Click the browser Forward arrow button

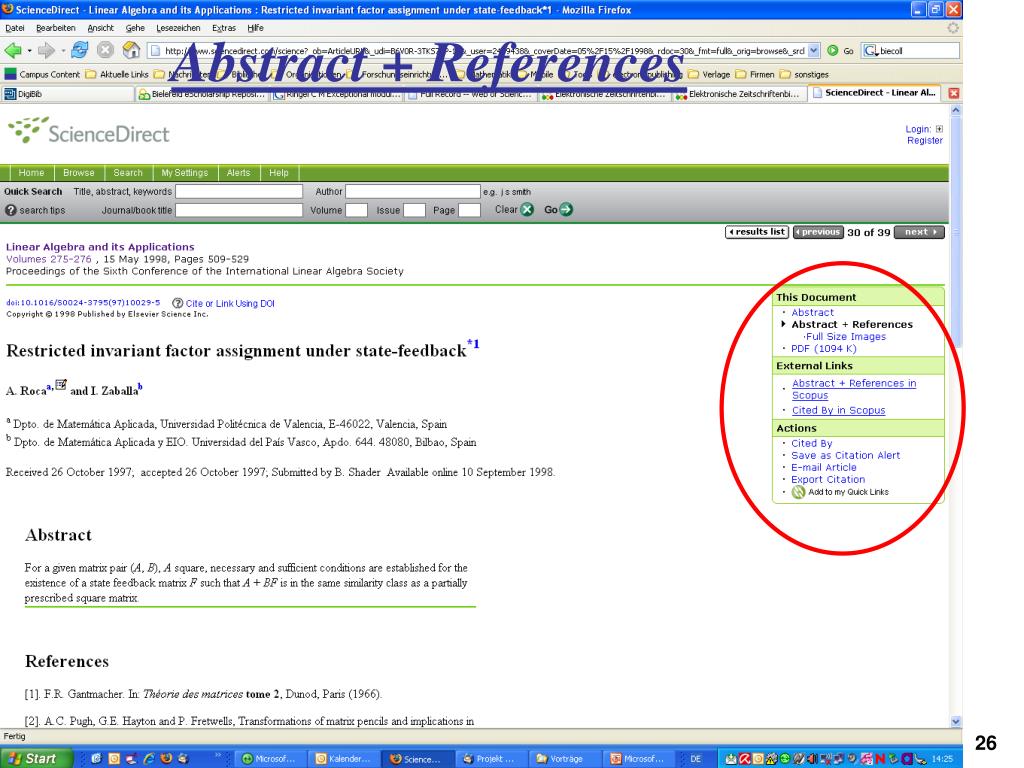pos(46,50)
